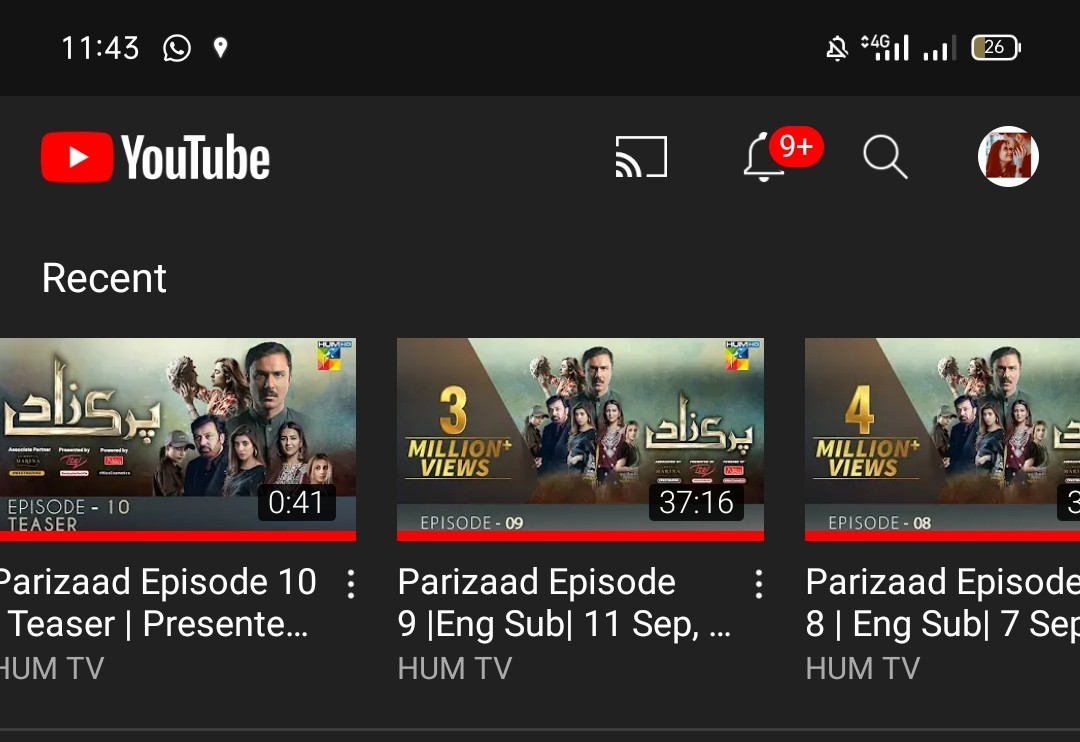Open options menu for Parizaad Episode 10 Teaser
Viewport: 1080px width, 742px height.
pyautogui.click(x=351, y=584)
